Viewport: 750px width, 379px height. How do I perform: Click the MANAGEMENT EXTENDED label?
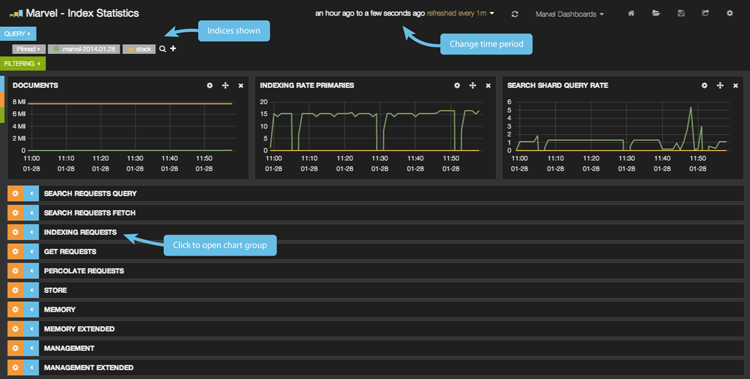[x=89, y=368]
